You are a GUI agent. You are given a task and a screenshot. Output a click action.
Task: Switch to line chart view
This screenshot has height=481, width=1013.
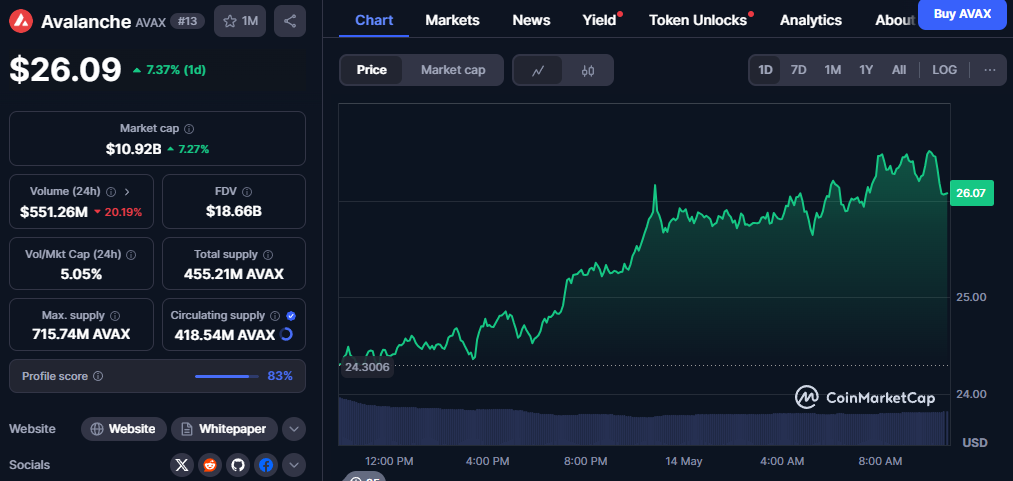click(538, 70)
